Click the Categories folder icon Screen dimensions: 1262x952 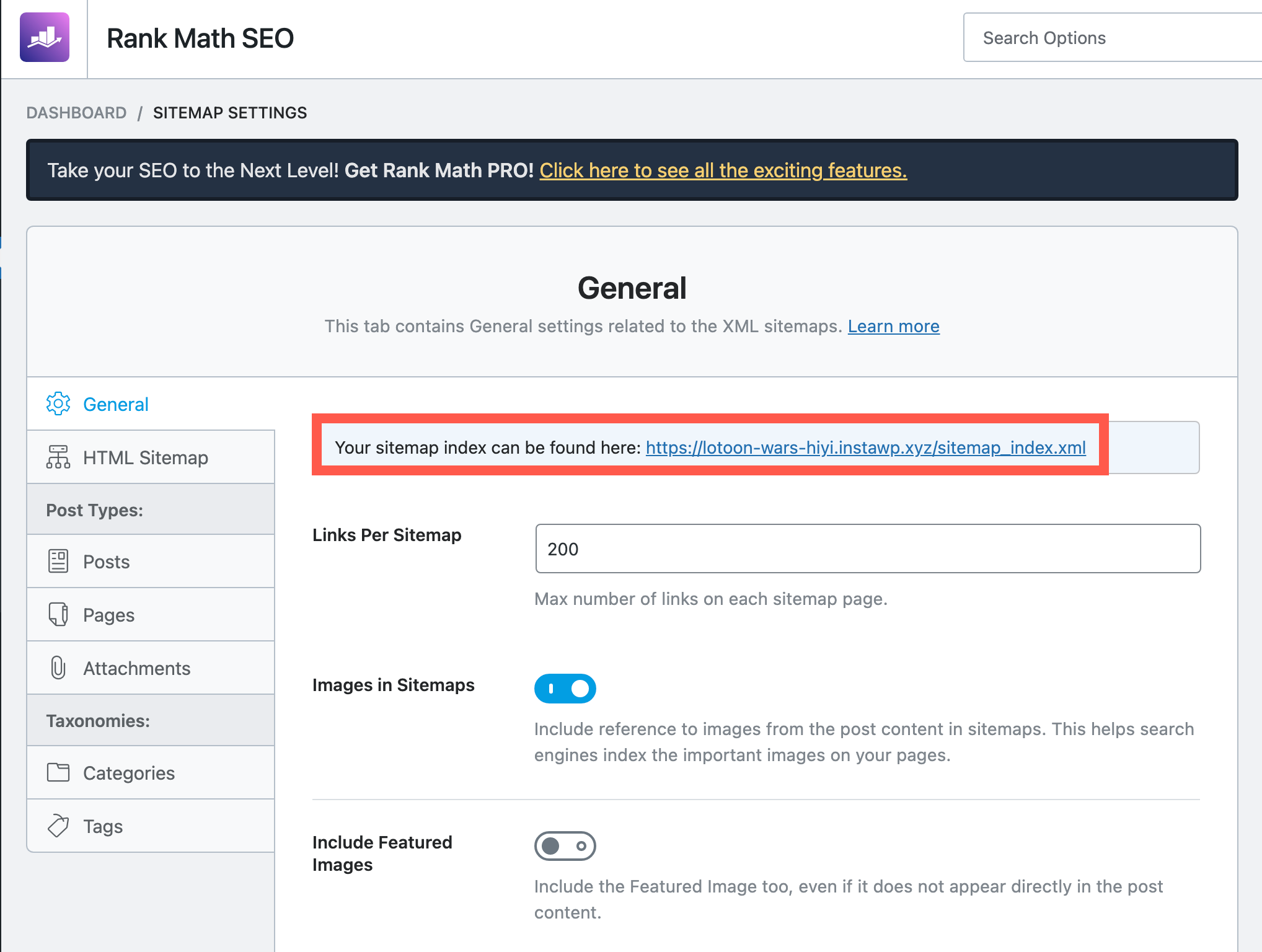point(58,773)
